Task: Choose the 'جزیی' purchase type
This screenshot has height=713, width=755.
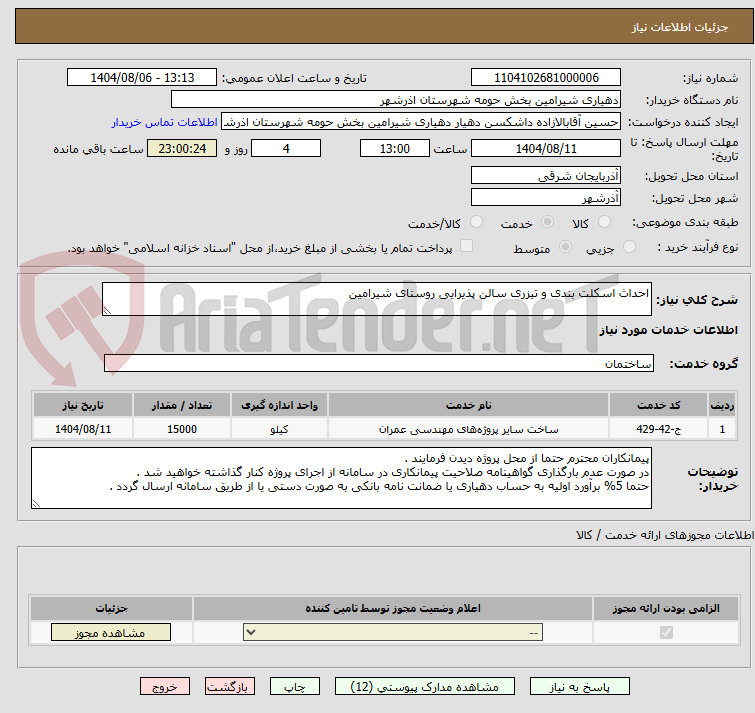Action: click(629, 247)
